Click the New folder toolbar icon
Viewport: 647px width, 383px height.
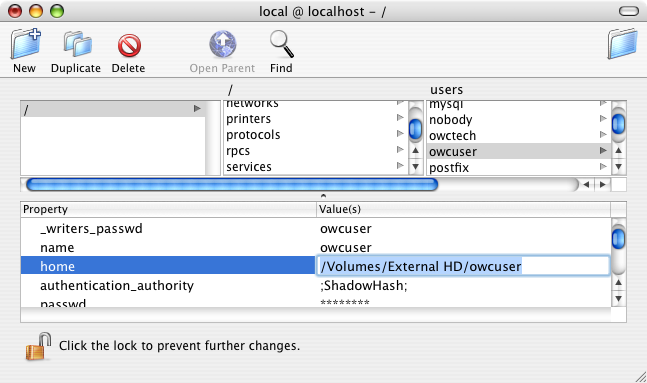(x=25, y=43)
